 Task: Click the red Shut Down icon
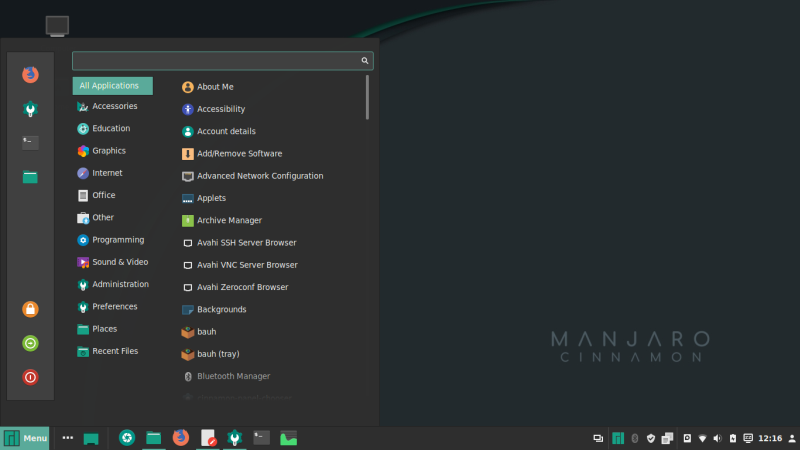pyautogui.click(x=30, y=378)
